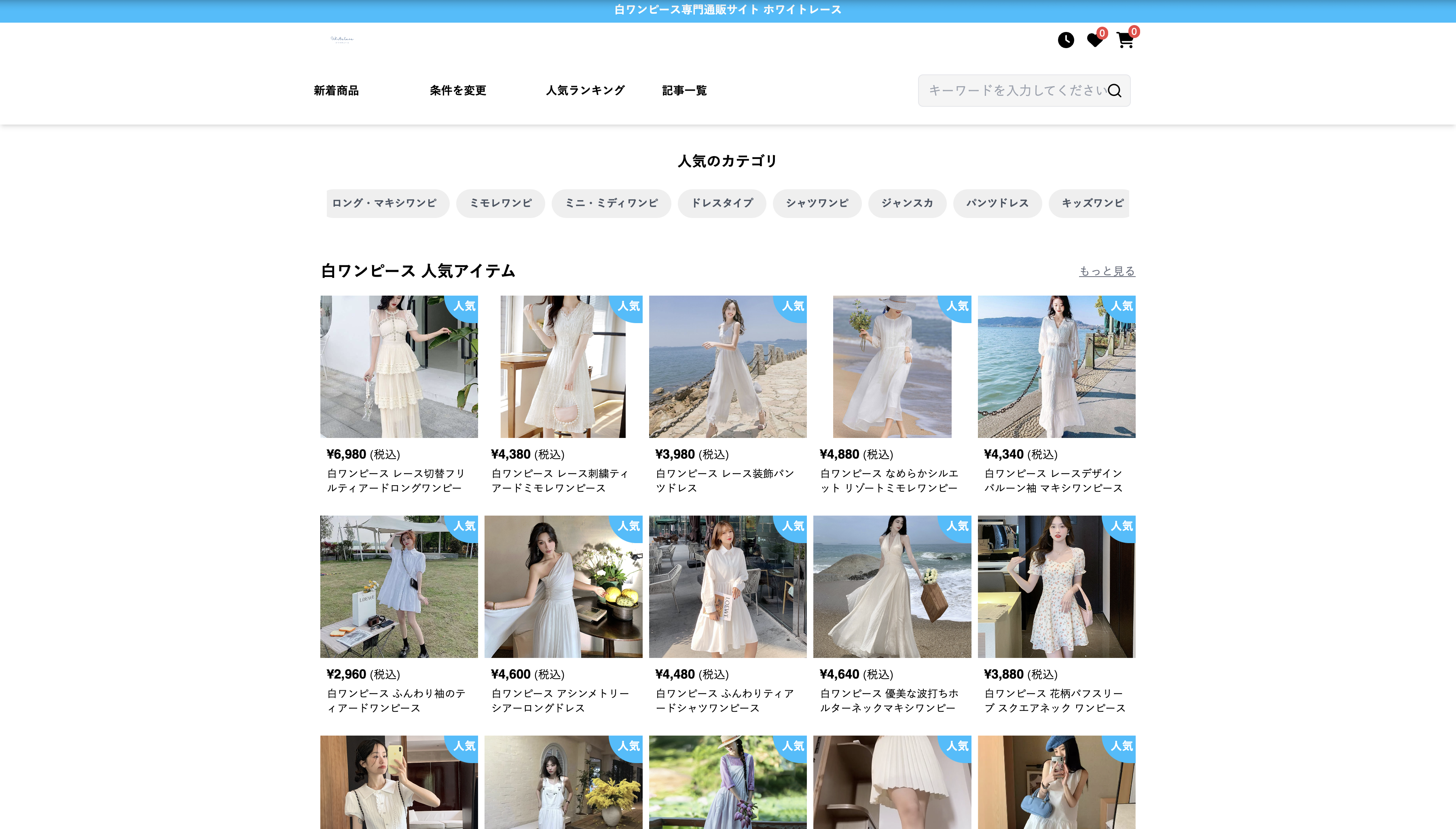1456x829 pixels.
Task: Click the もっと見る link
Action: coord(1107,271)
